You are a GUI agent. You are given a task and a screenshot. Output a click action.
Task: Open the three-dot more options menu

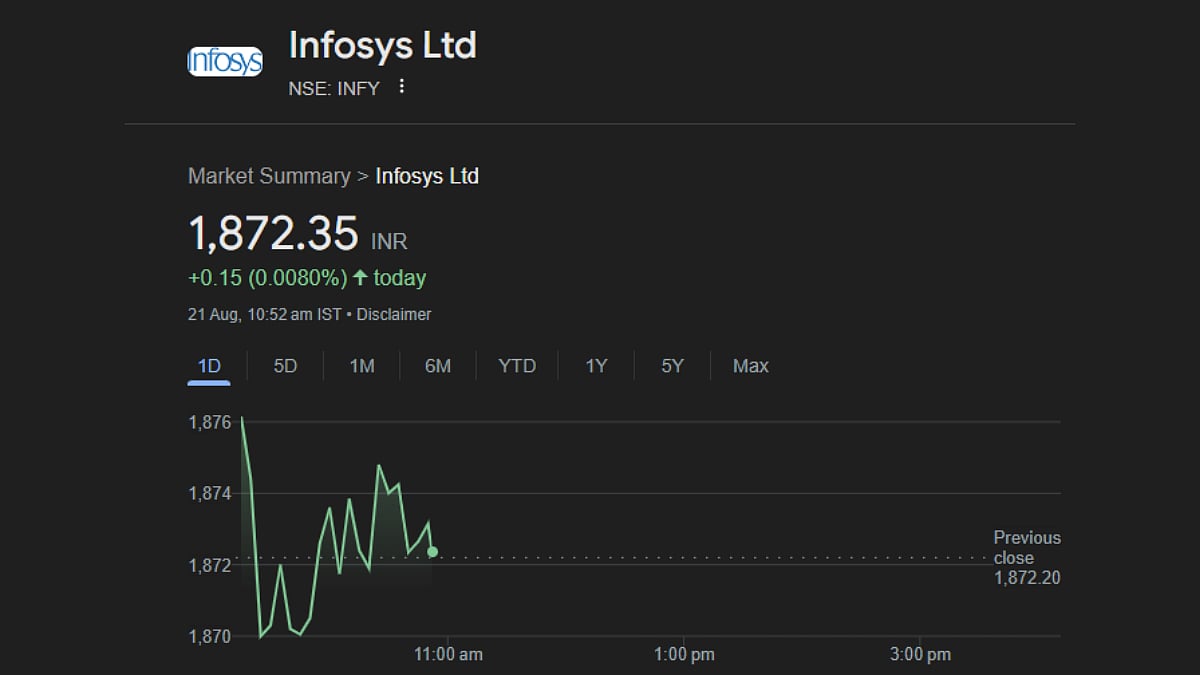tap(402, 87)
